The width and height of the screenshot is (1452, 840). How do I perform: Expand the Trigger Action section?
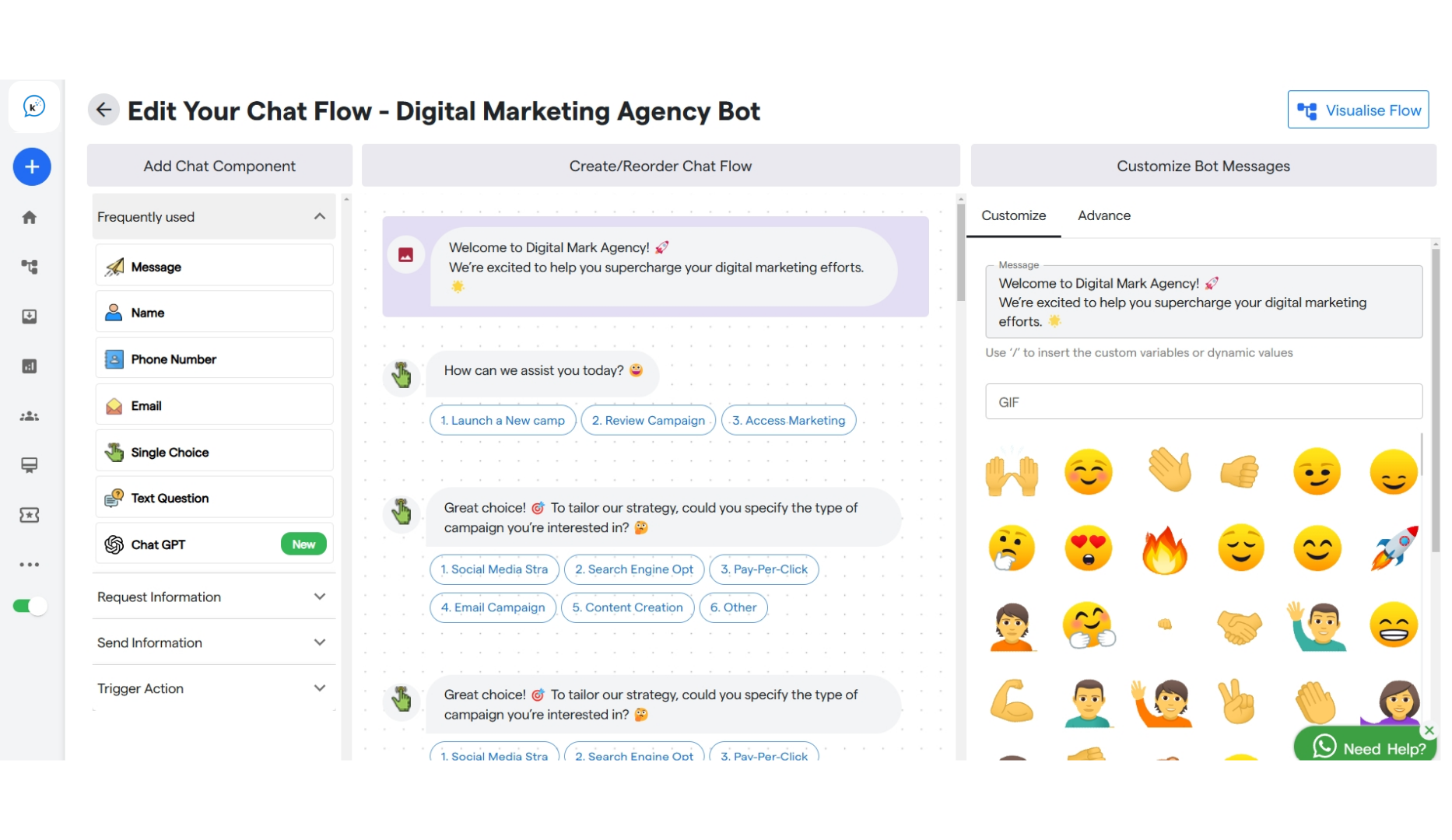coord(214,688)
